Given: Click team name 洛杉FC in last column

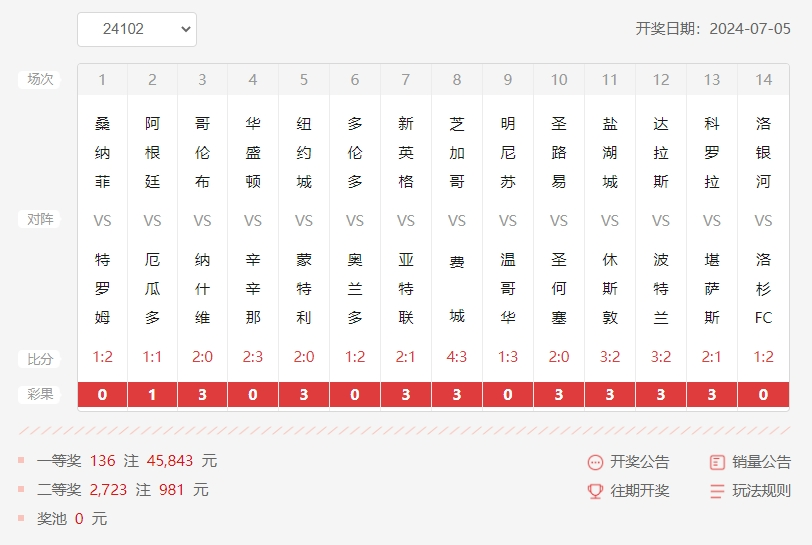Looking at the screenshot, I should tap(763, 289).
